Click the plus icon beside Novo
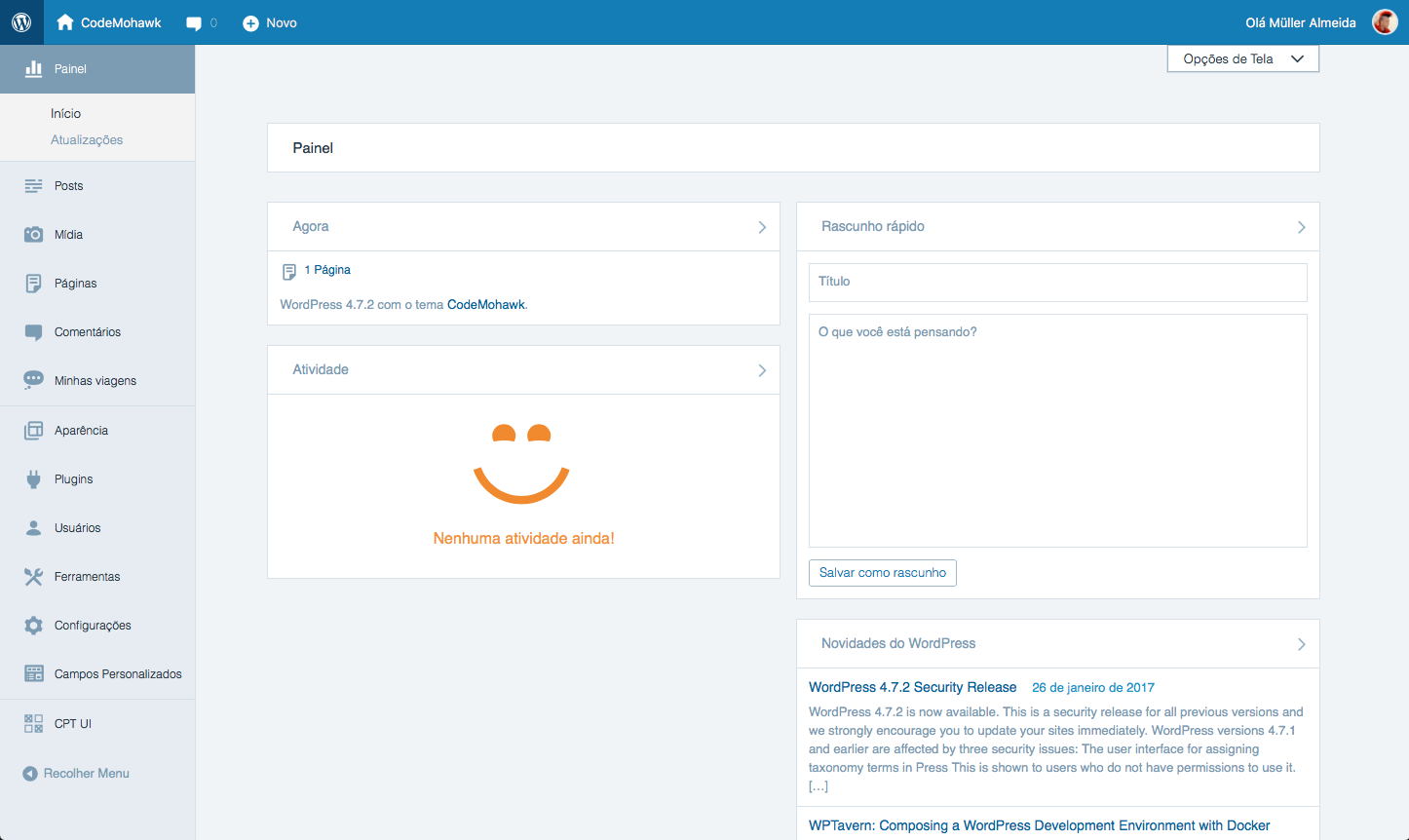Viewport: 1409px width, 840px height. click(x=250, y=23)
